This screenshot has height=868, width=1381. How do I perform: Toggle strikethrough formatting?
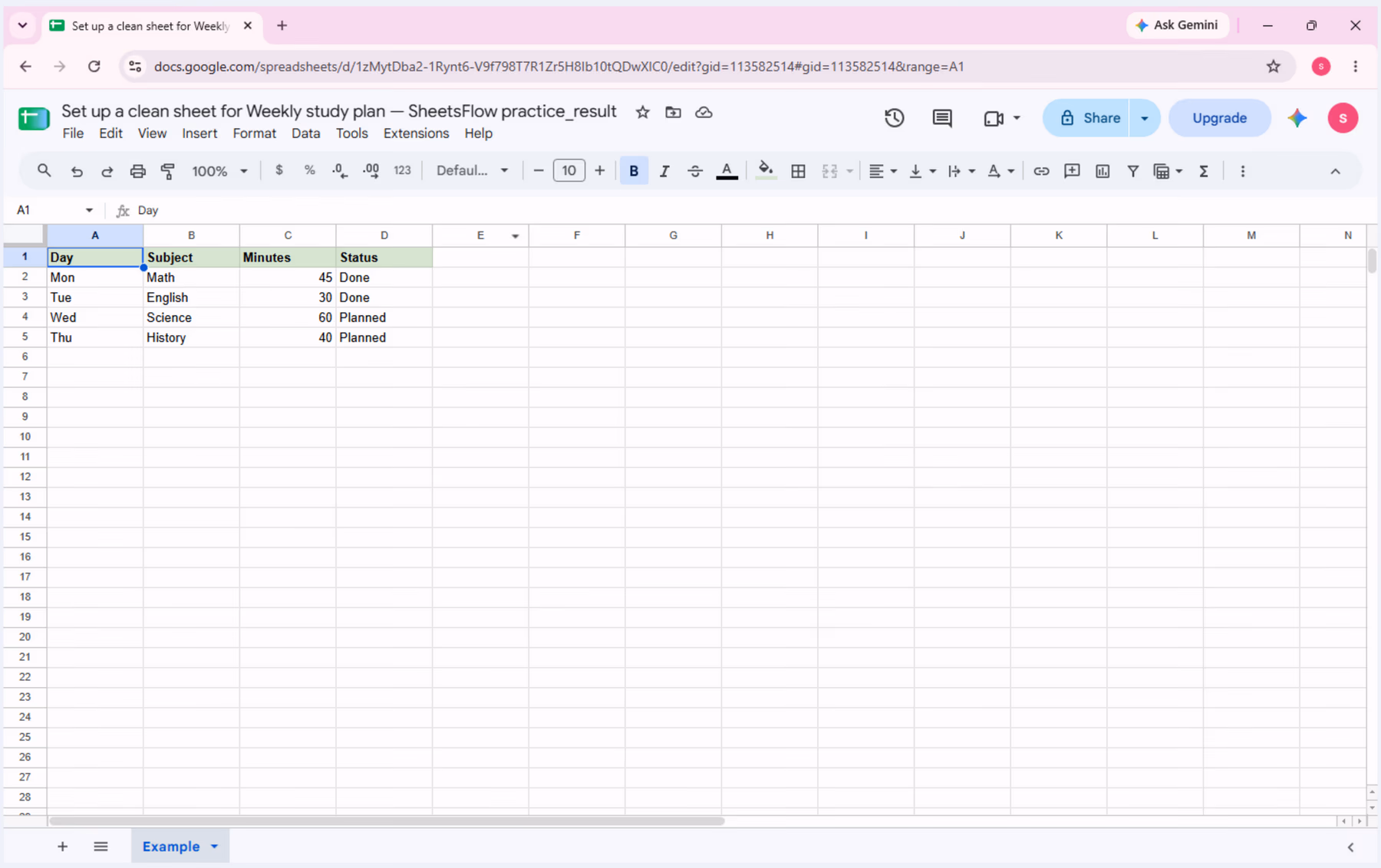pyautogui.click(x=695, y=171)
